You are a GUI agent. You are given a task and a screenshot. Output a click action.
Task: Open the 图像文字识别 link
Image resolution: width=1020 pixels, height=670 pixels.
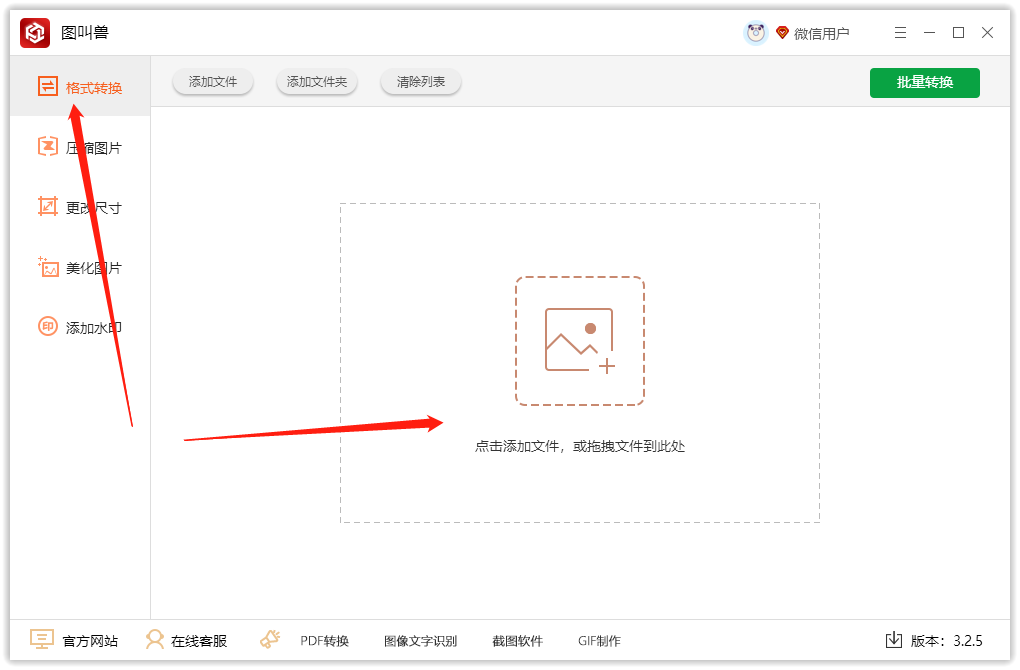[420, 640]
